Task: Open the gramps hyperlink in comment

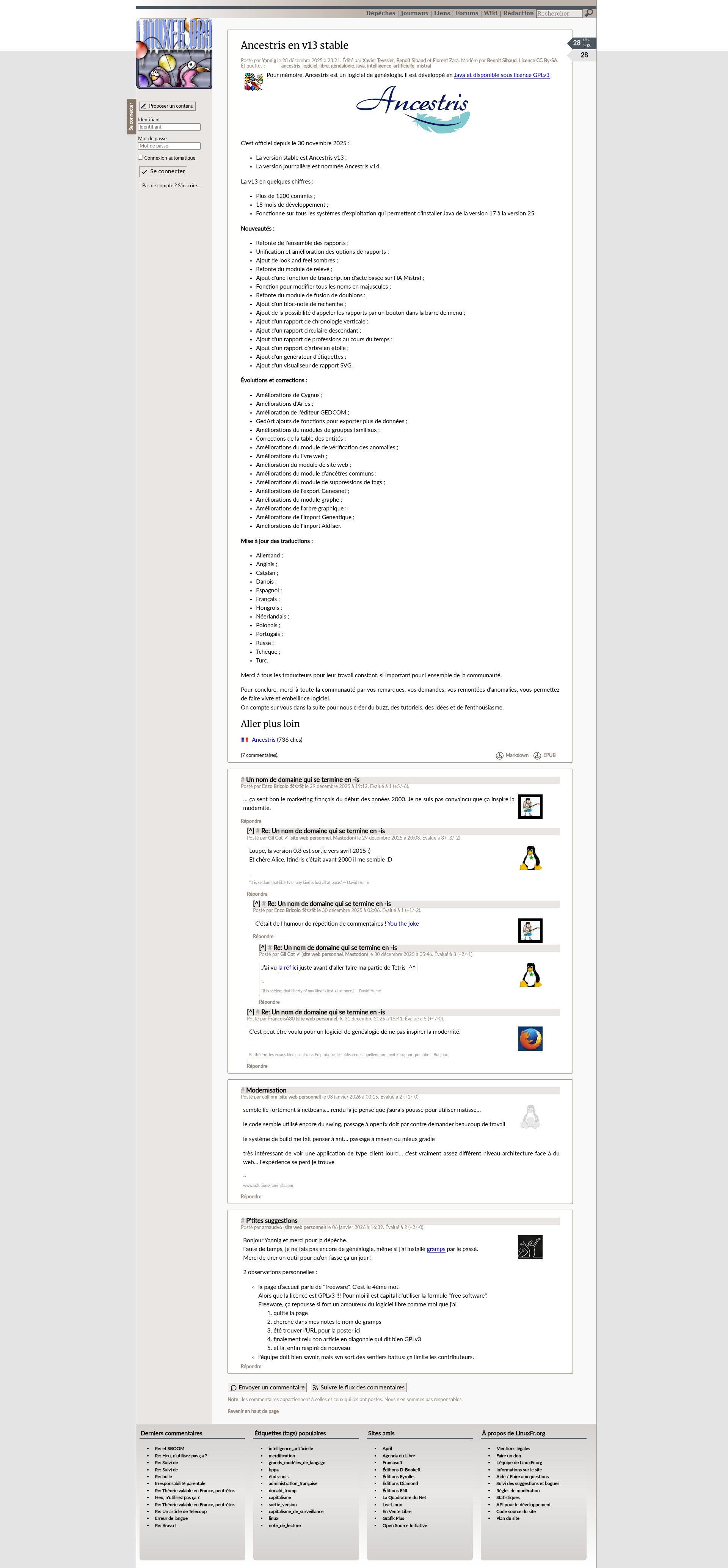Action: [435, 1249]
